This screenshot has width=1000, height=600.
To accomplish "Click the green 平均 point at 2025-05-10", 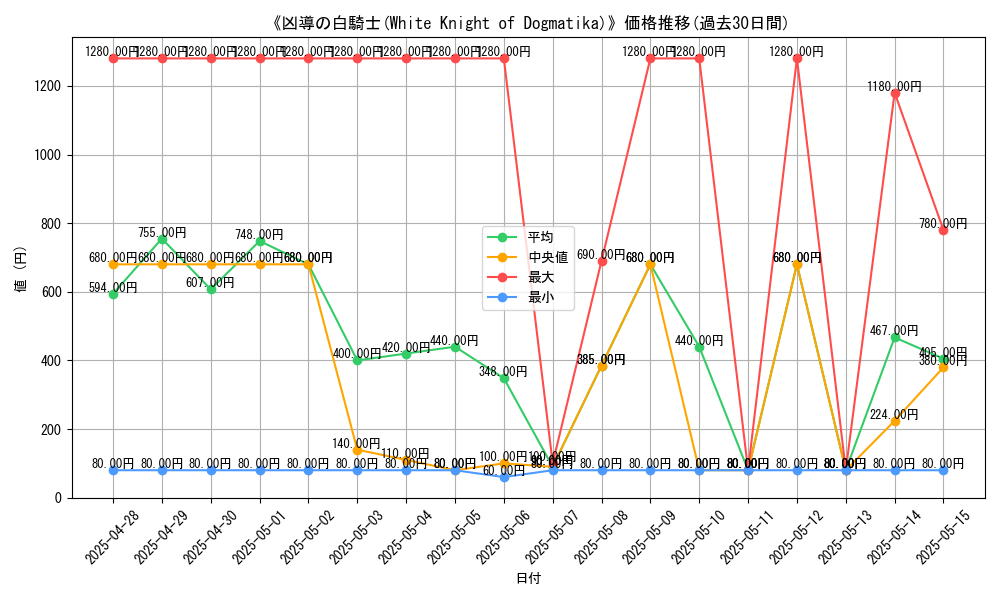I will point(700,347).
